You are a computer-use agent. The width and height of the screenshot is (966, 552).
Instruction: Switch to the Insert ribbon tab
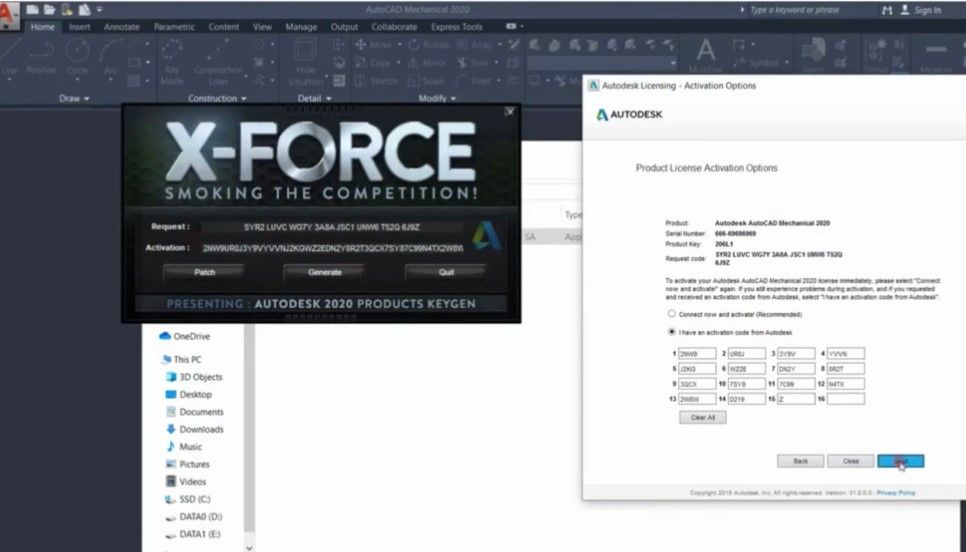pos(79,27)
